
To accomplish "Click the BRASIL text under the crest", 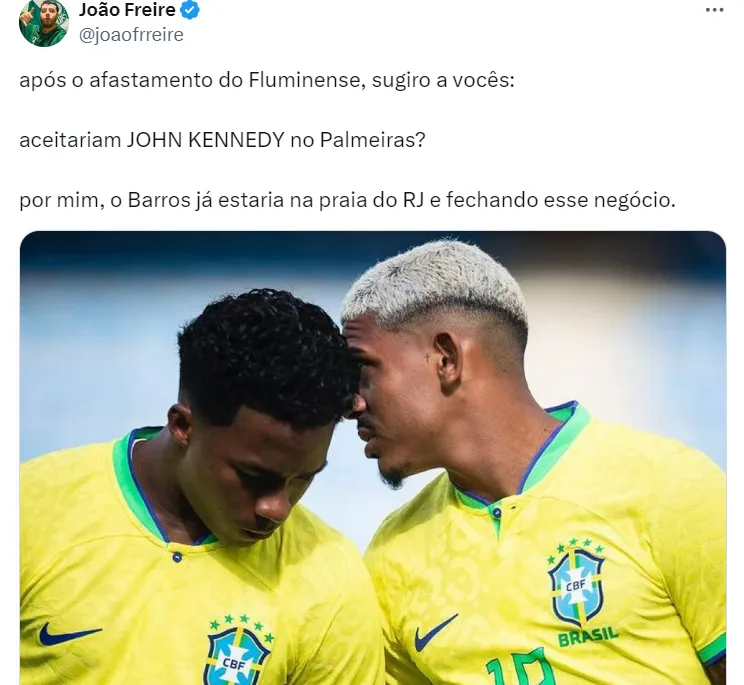I will pos(588,637).
